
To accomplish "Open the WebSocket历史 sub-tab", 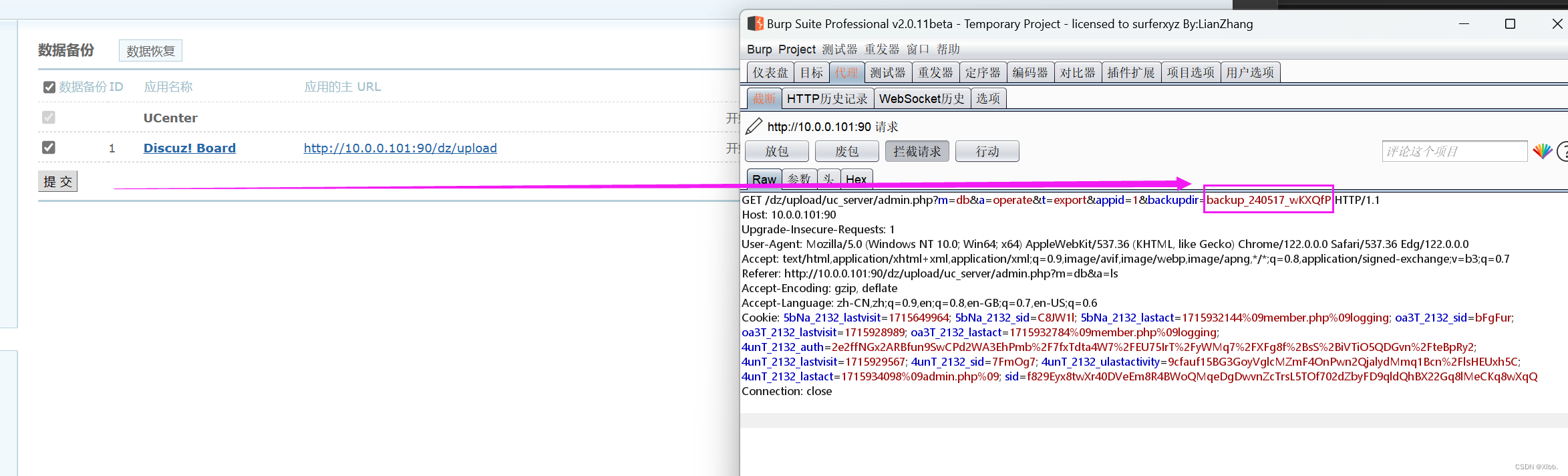I will coord(922,98).
